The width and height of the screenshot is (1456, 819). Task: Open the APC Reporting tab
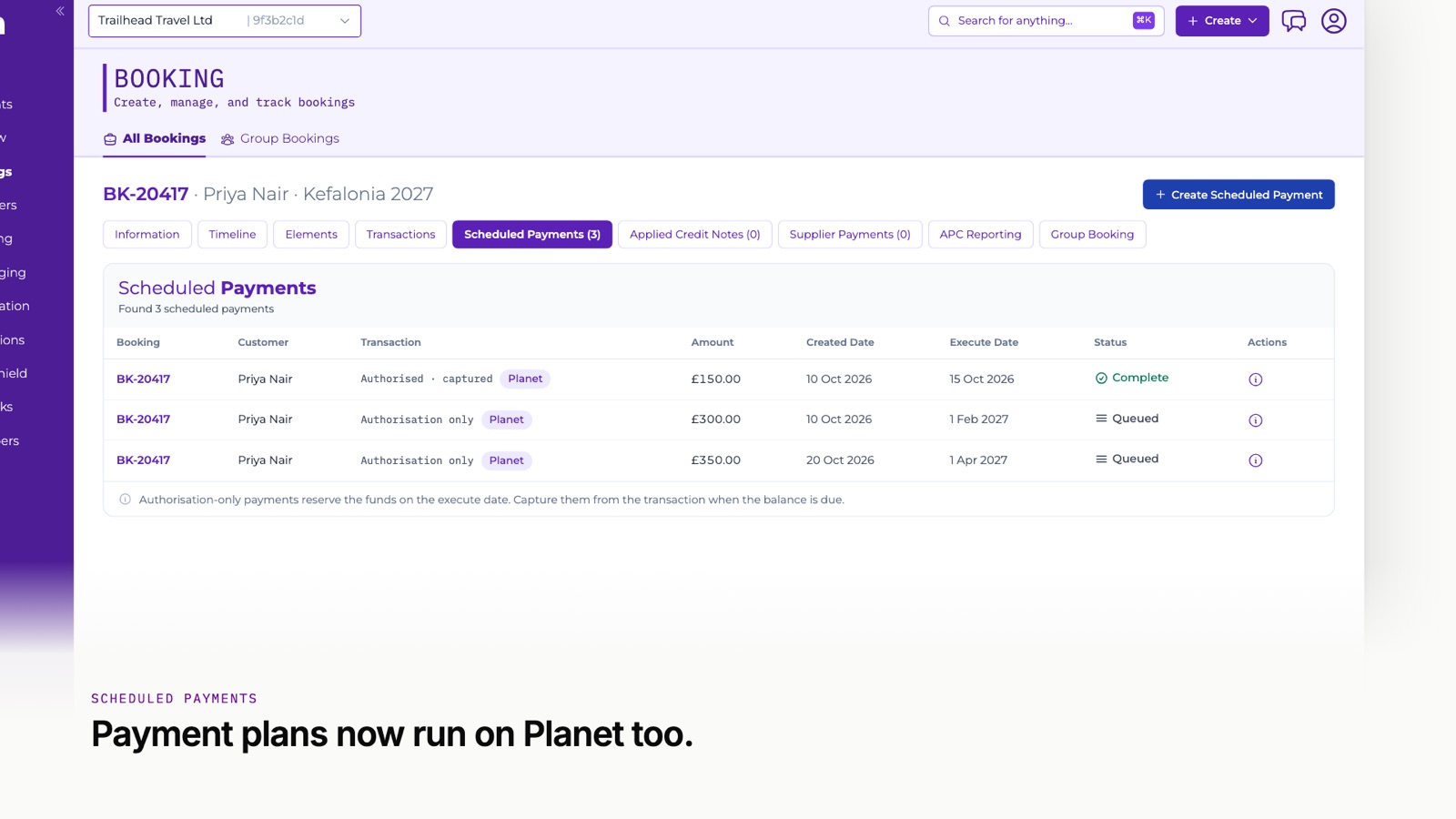pos(981,235)
